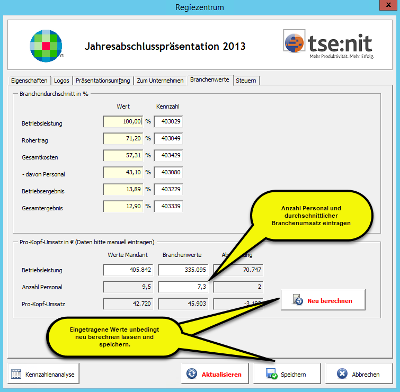Edit Gesamtergebnis Kennzahl field
Screen dimensions: 400x392
coord(168,206)
